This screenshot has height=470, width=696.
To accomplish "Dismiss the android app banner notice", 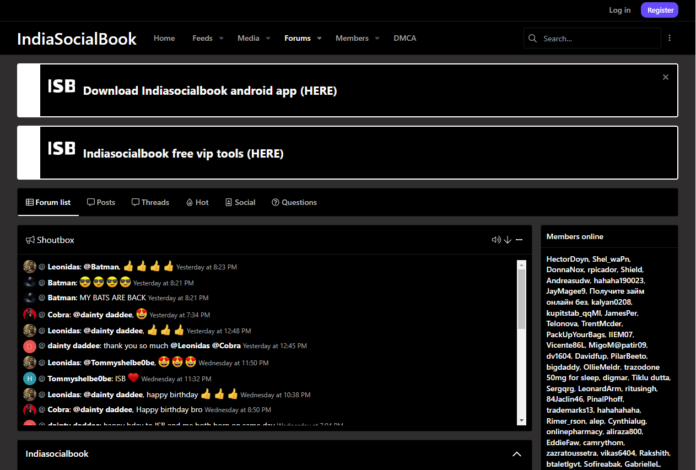I will tap(665, 77).
